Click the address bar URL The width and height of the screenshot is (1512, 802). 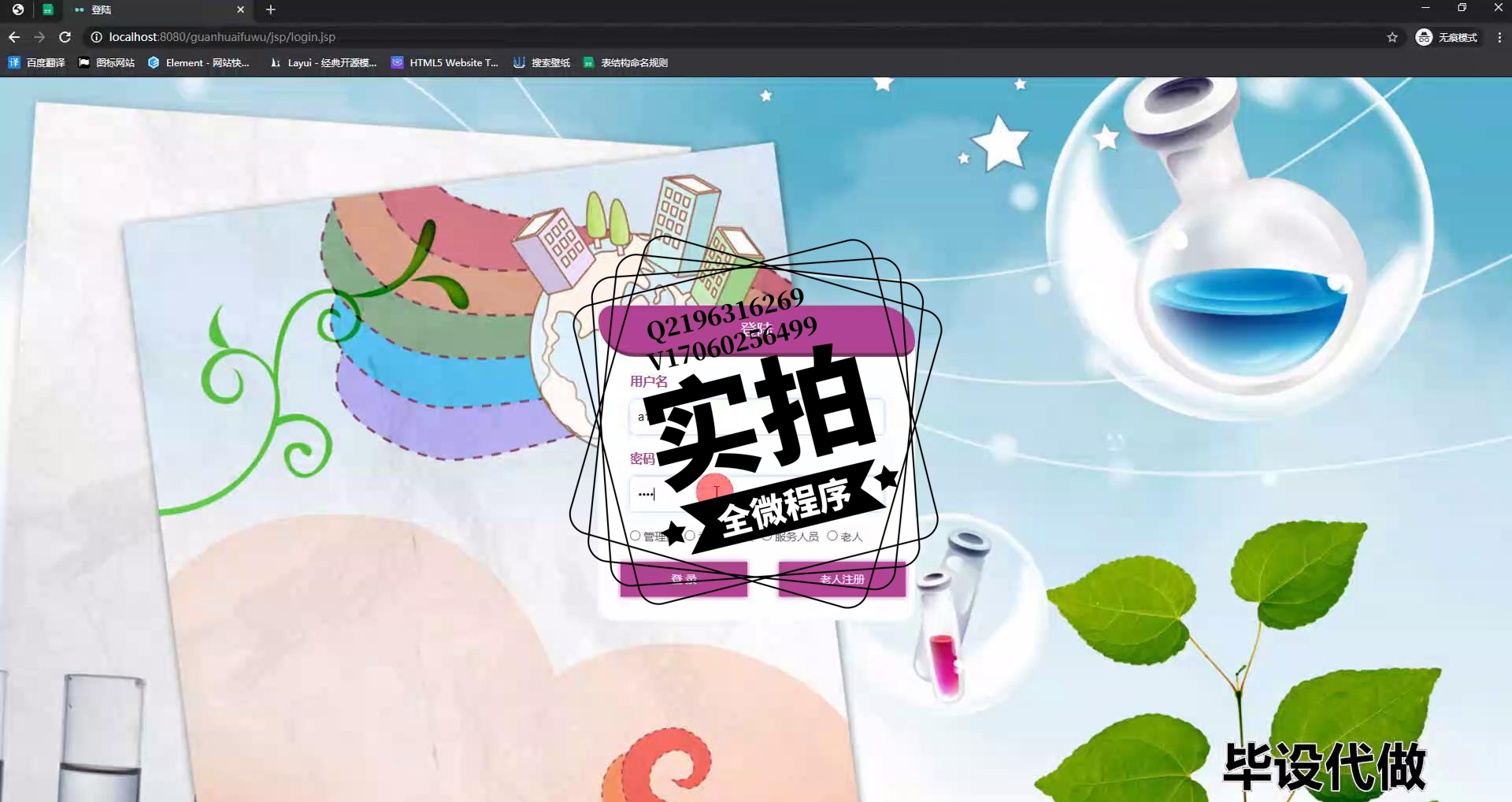point(222,37)
